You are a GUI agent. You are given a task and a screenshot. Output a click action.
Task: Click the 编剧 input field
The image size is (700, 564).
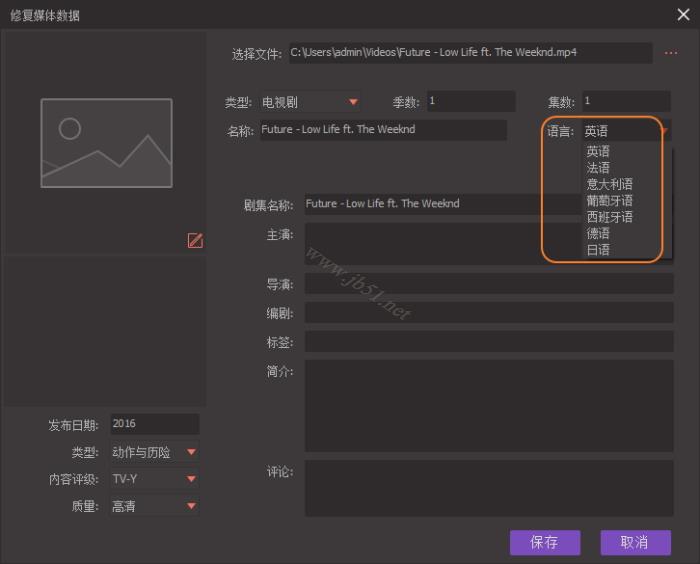tap(489, 313)
